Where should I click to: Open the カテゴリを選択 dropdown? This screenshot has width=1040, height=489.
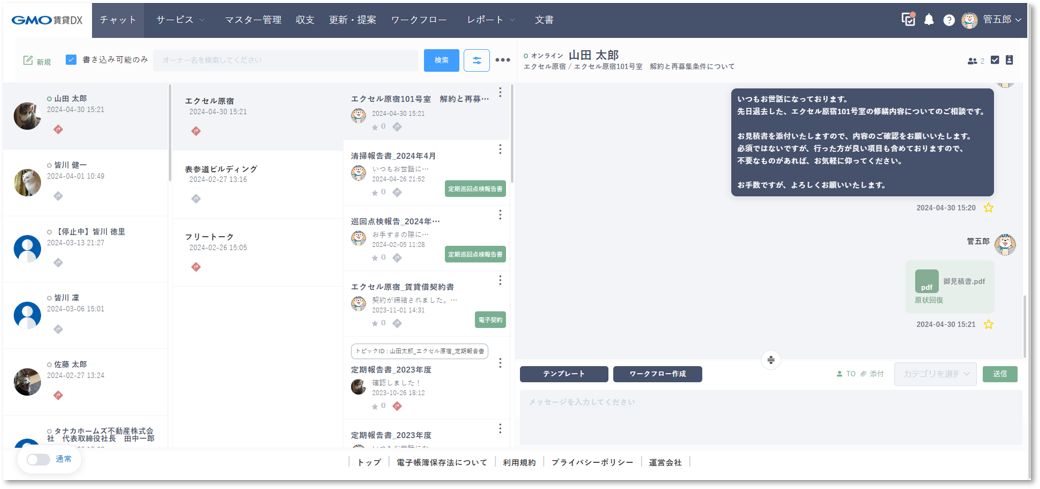pyautogui.click(x=935, y=374)
